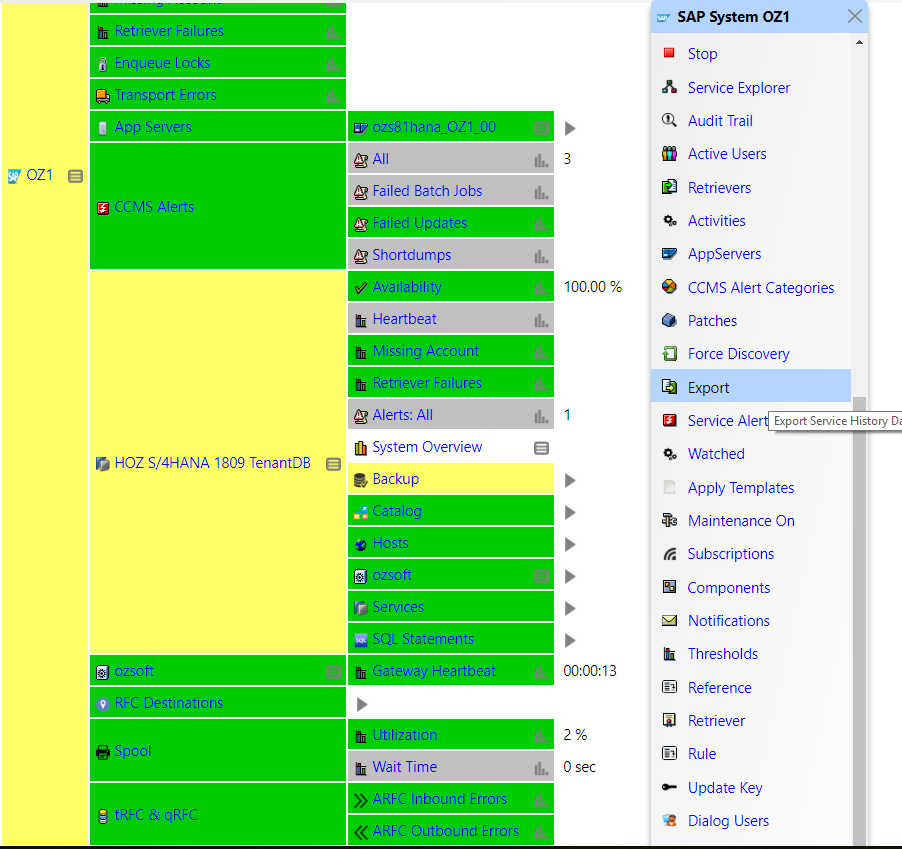Click the SAP System menu scrollbar thumb
The width and height of the screenshot is (902, 849).
pyautogui.click(x=859, y=620)
